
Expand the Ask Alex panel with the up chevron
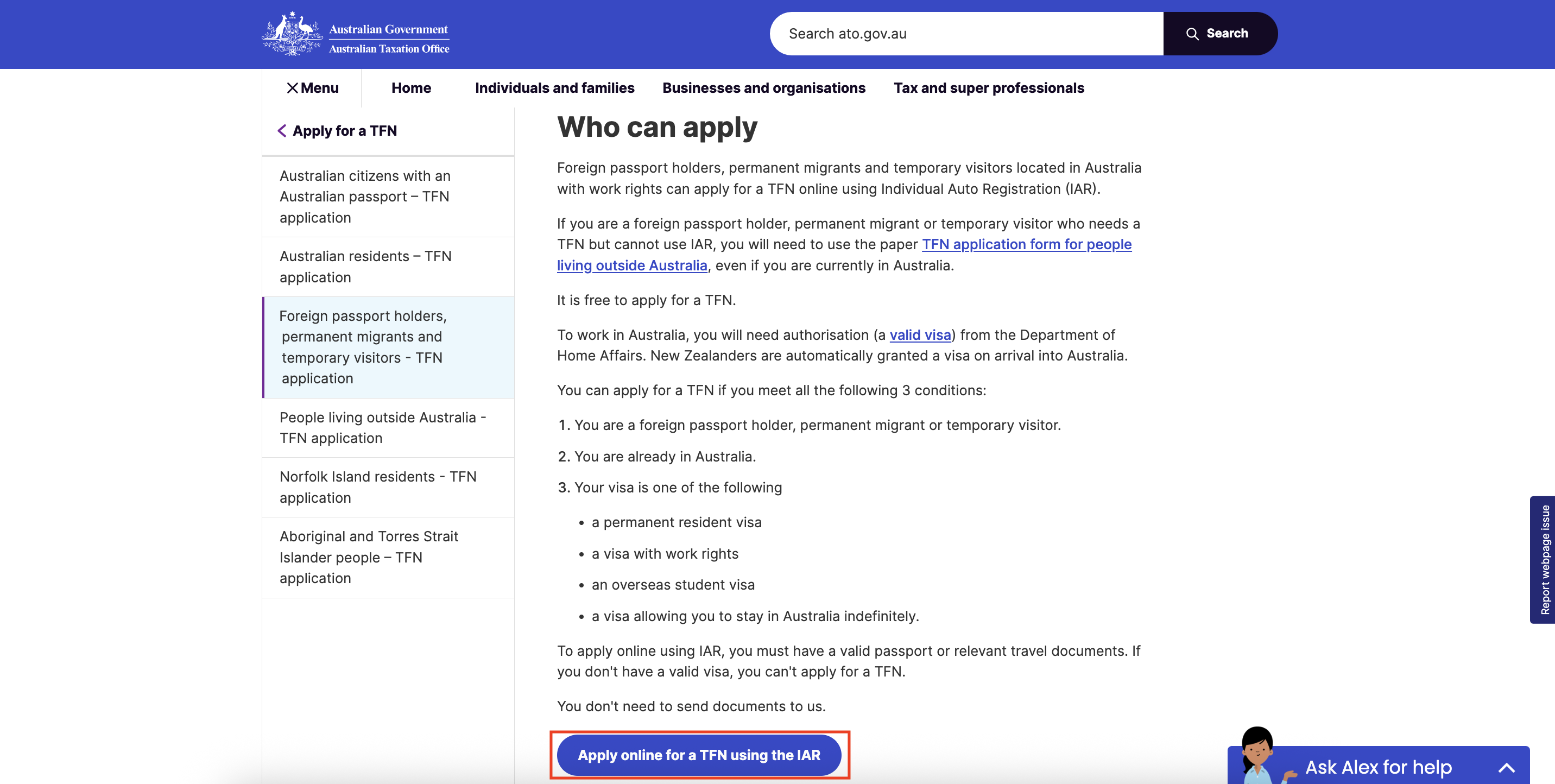coord(1506,767)
